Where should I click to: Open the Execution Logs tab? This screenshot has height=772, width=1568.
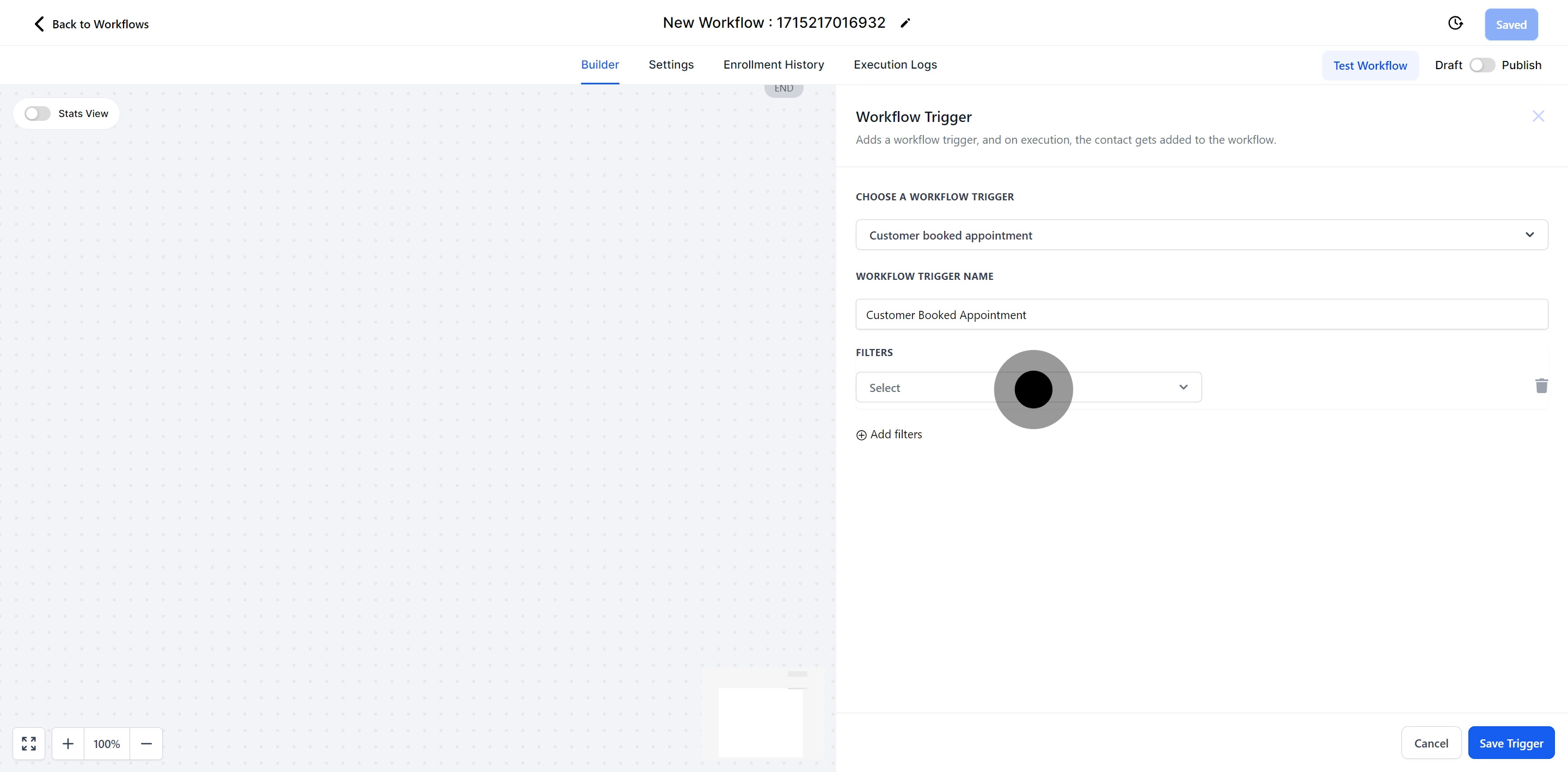(x=895, y=65)
